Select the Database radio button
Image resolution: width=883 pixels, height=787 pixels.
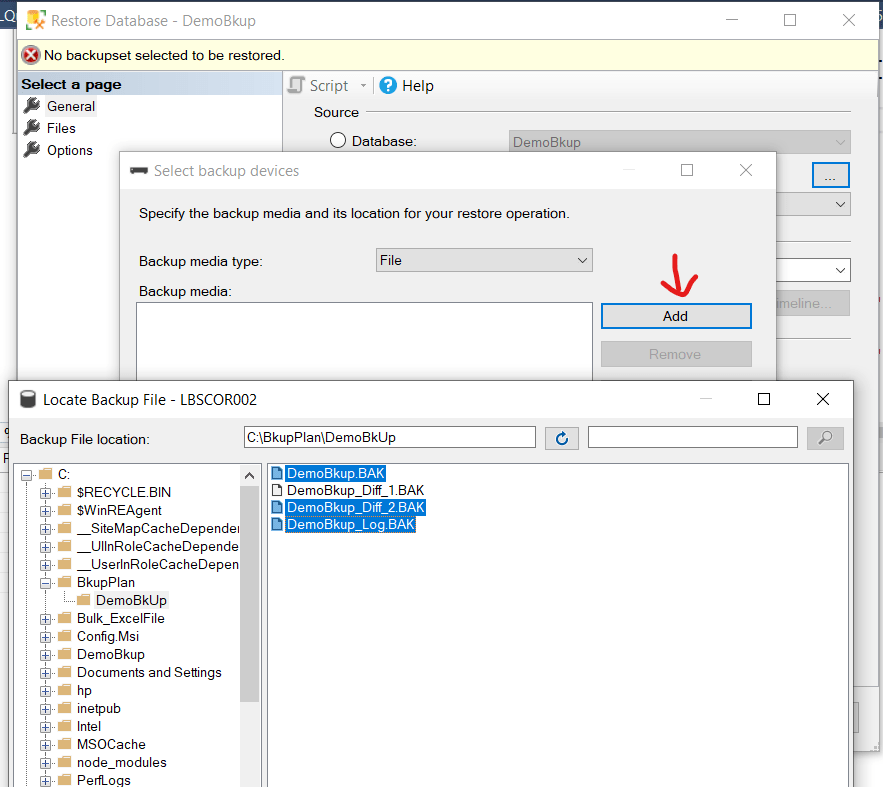pos(338,142)
